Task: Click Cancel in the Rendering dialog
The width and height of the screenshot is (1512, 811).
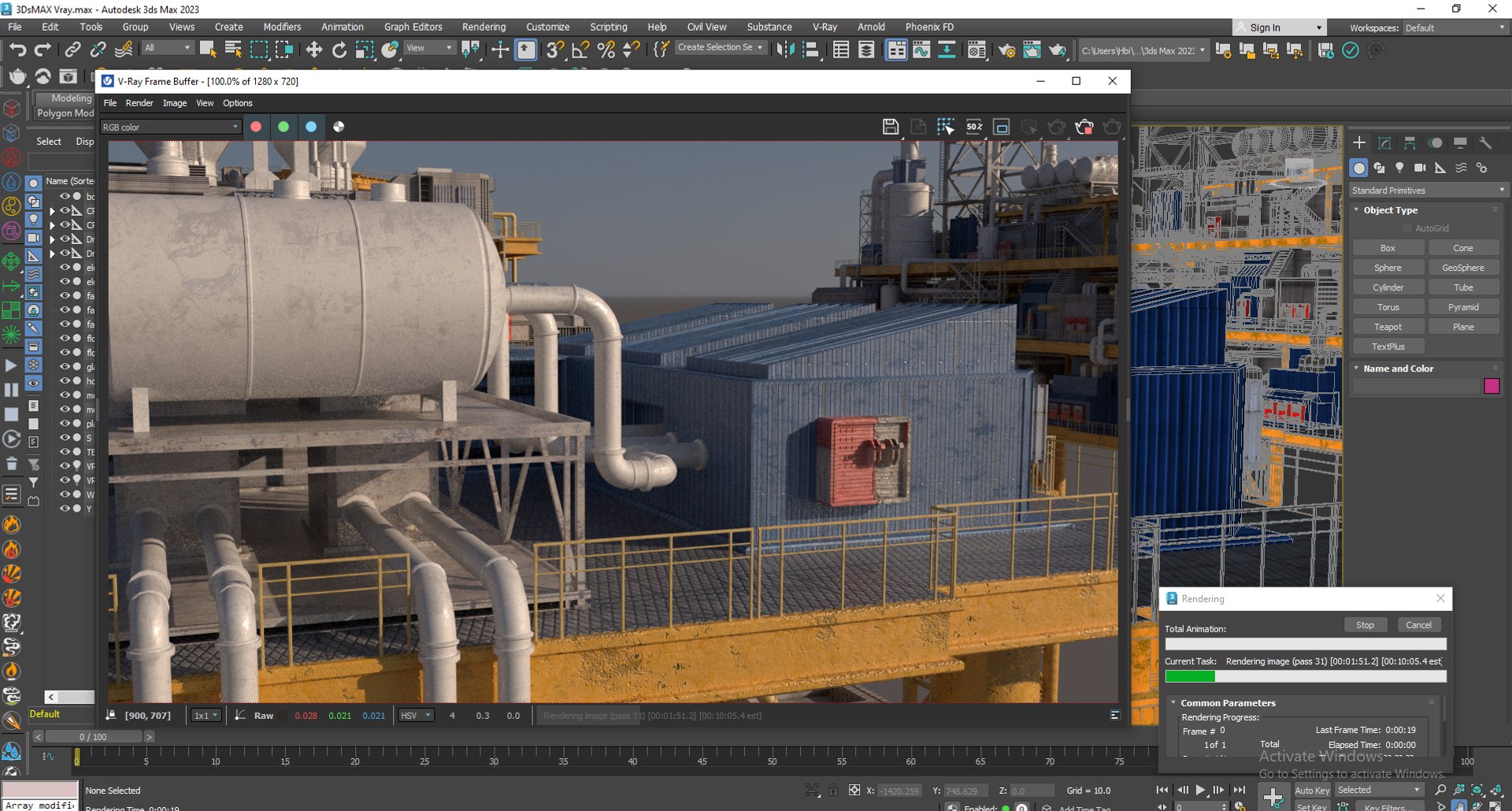Action: [1418, 625]
